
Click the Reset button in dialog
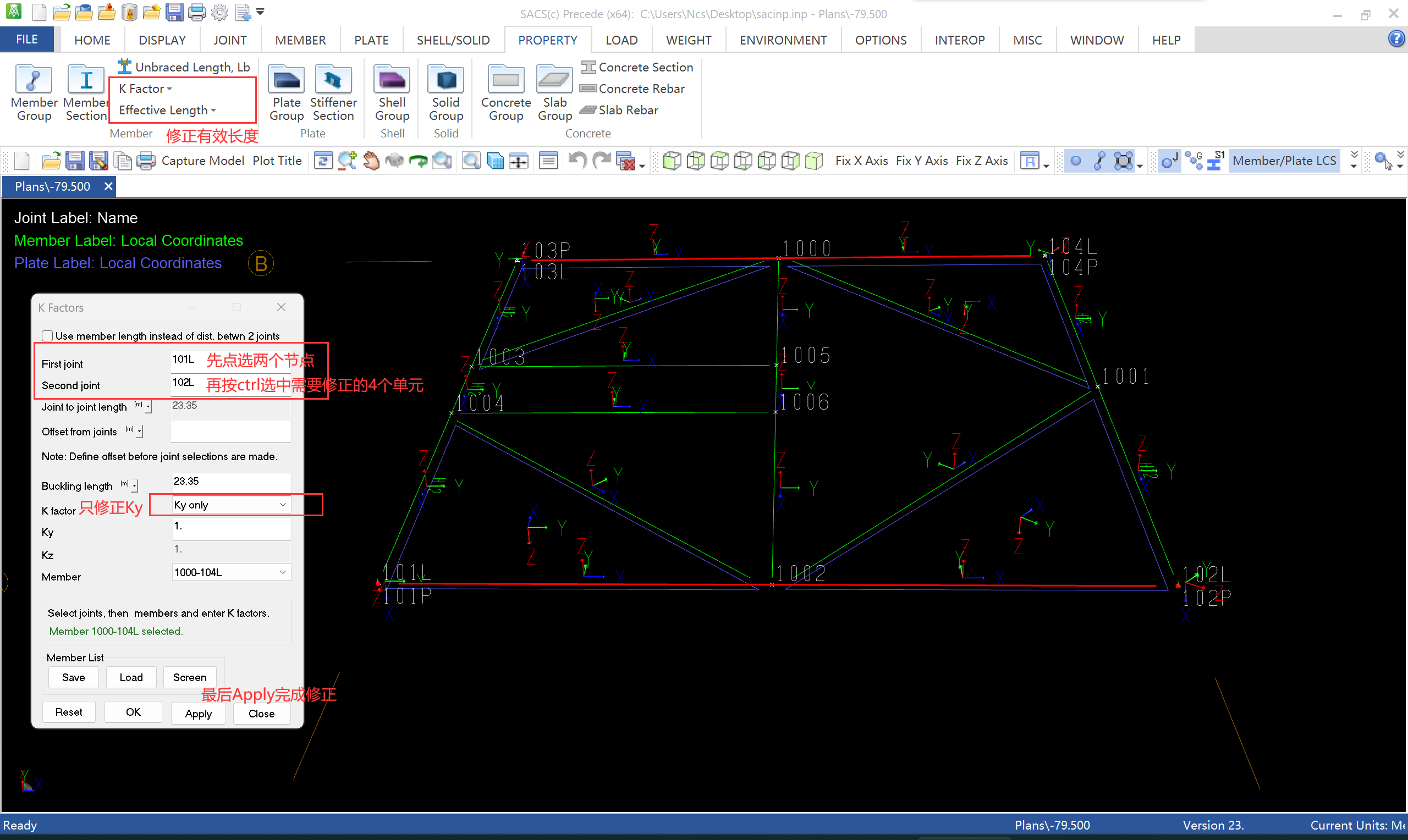point(69,712)
